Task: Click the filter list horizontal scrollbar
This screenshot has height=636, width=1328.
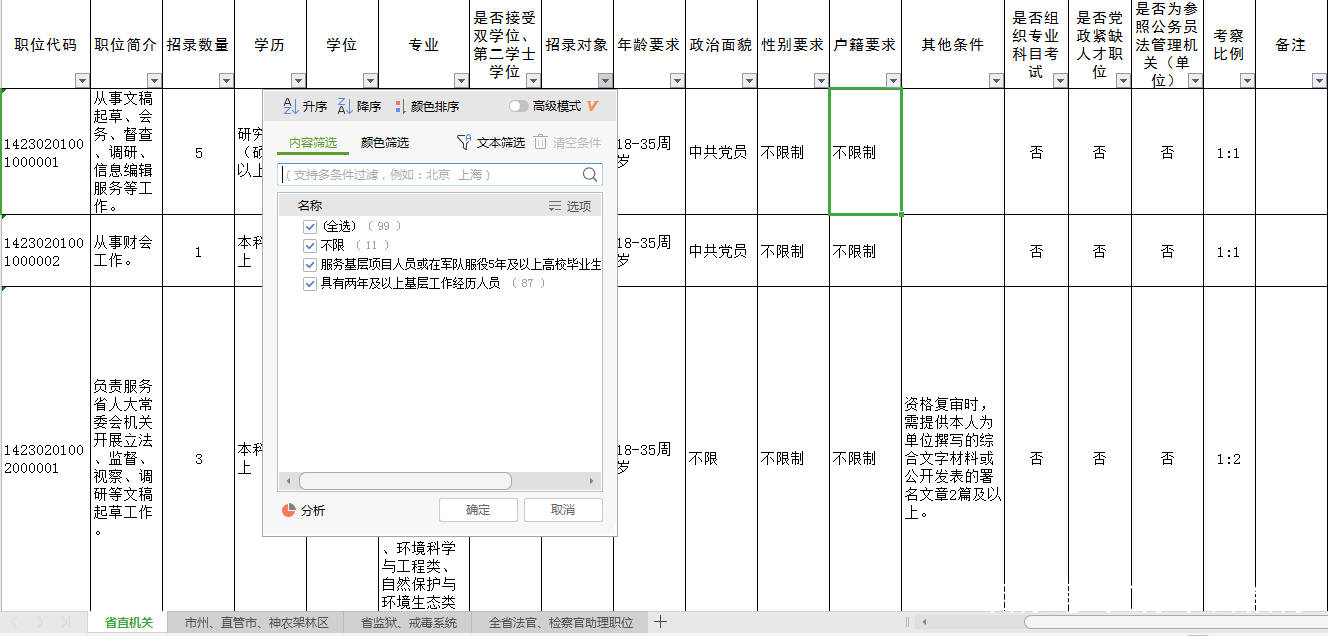Action: (x=405, y=481)
